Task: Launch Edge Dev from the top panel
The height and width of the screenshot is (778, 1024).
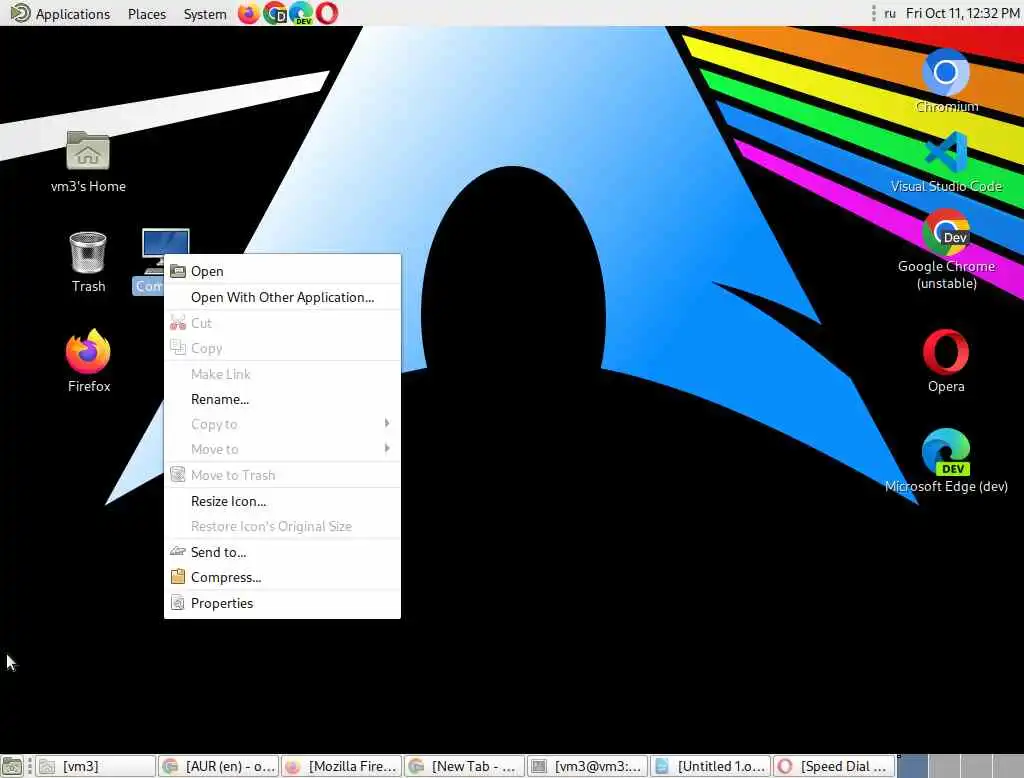Action: pyautogui.click(x=300, y=13)
